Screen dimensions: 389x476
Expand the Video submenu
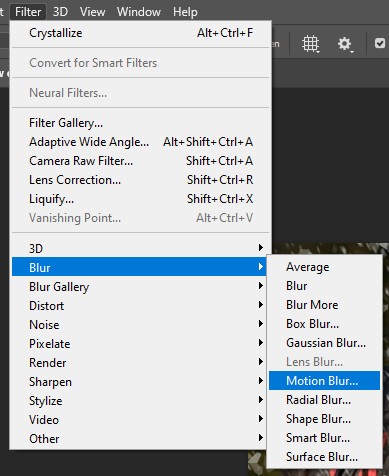[x=140, y=419]
